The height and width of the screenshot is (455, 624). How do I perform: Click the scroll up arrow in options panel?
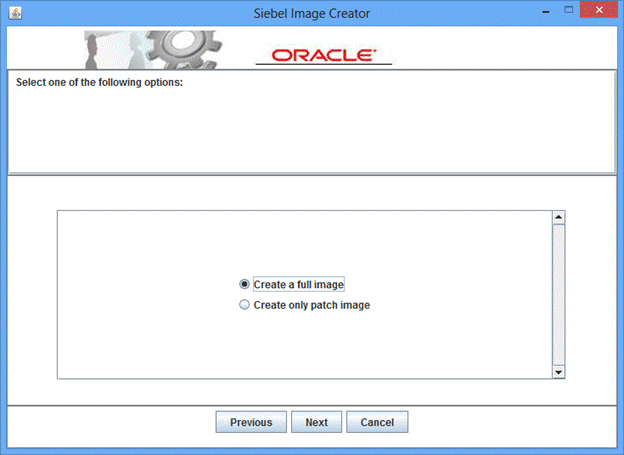coord(559,217)
